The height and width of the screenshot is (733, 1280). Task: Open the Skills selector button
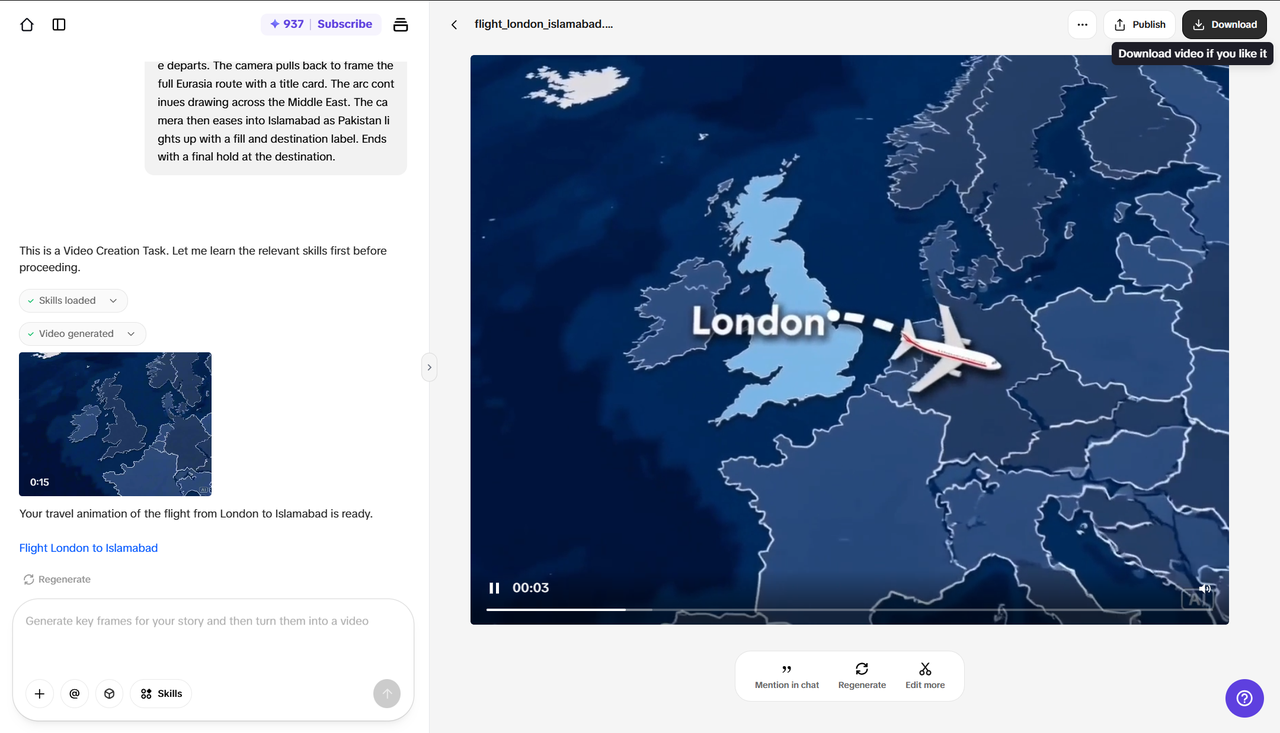[x=161, y=694]
